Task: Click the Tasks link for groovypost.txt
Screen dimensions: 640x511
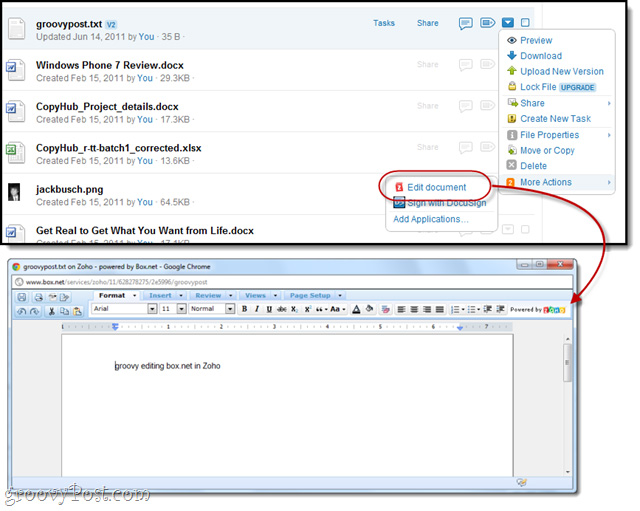Action: pos(384,23)
